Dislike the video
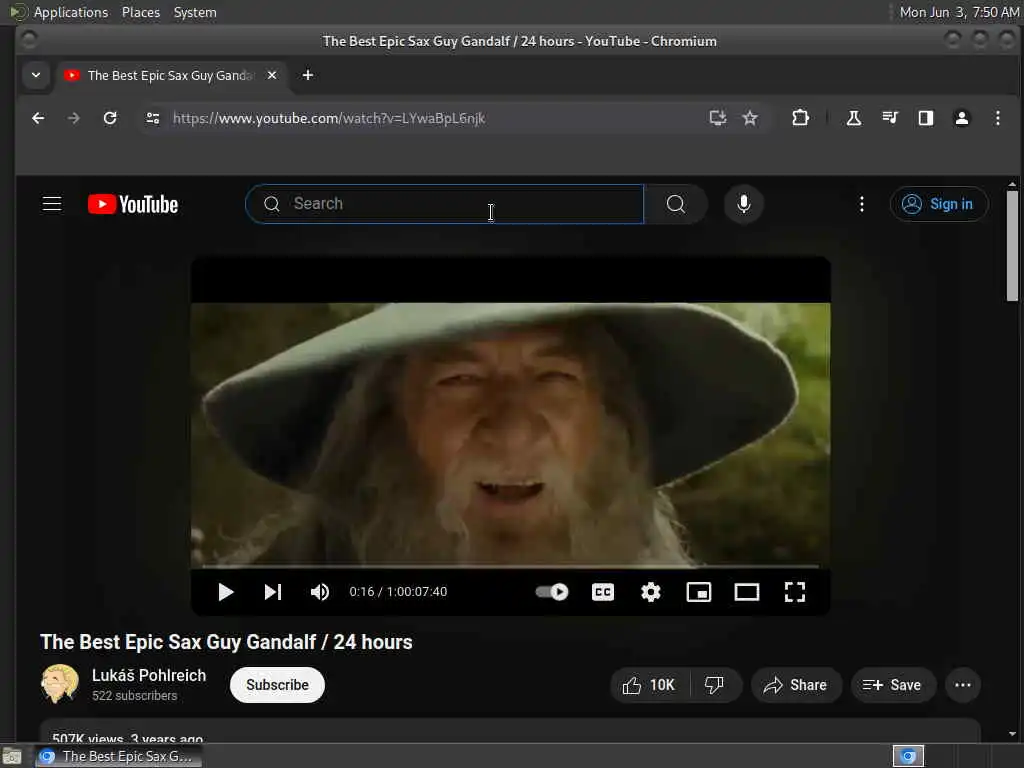 pos(715,685)
